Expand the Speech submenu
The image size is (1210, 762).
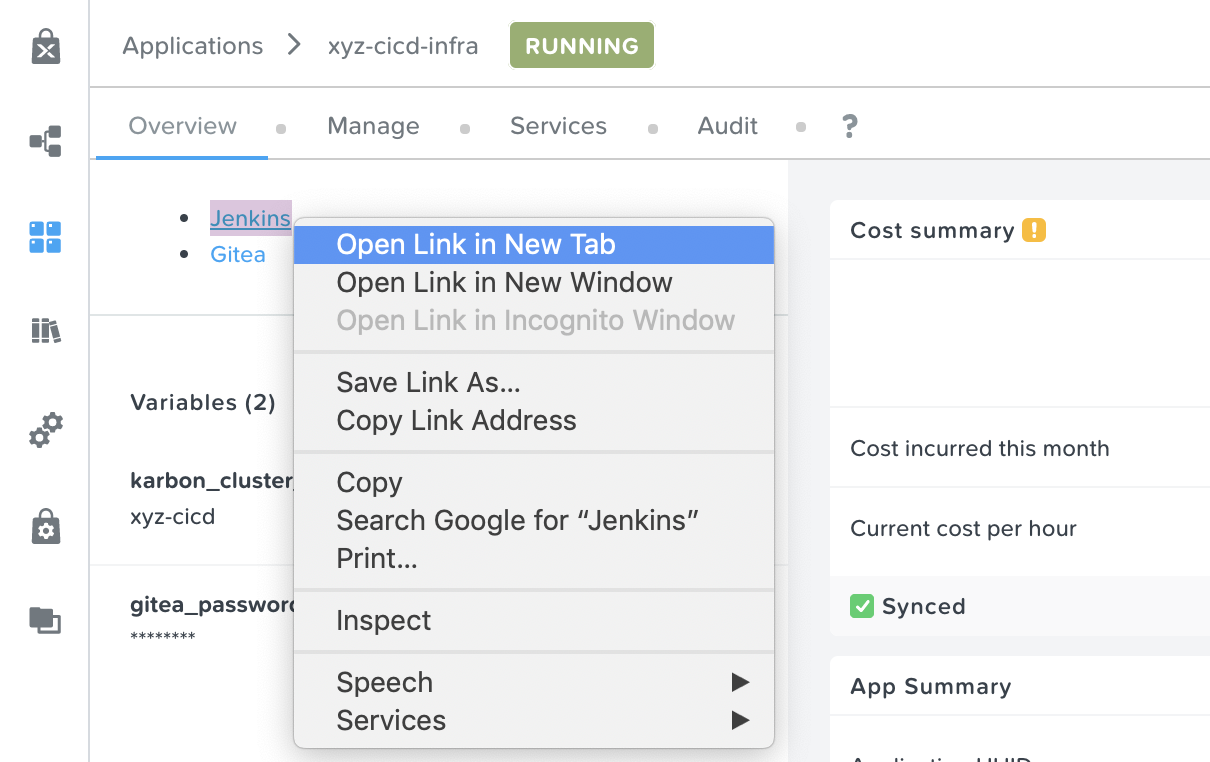tap(534, 683)
